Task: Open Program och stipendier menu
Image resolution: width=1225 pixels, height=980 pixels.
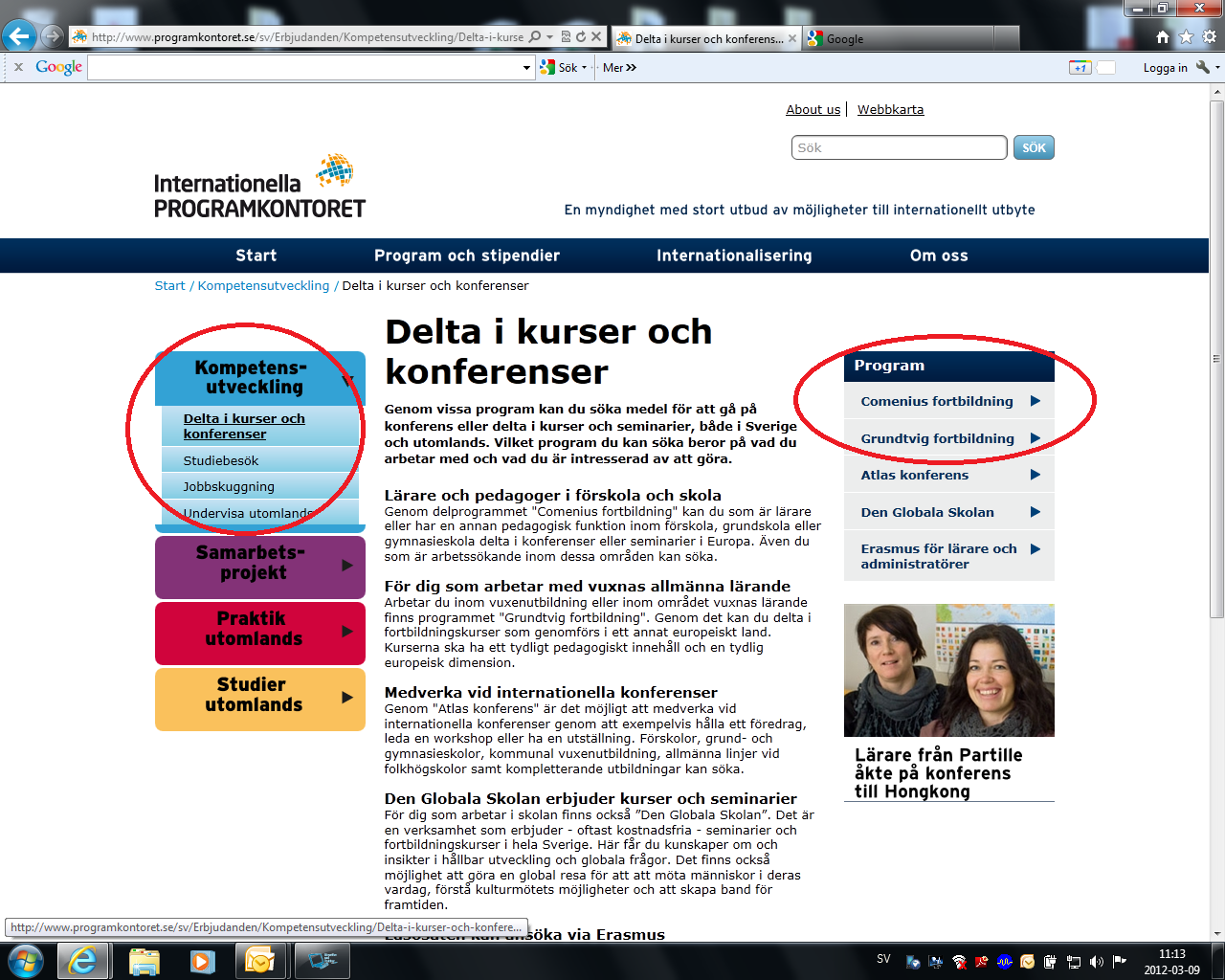Action: [x=467, y=256]
